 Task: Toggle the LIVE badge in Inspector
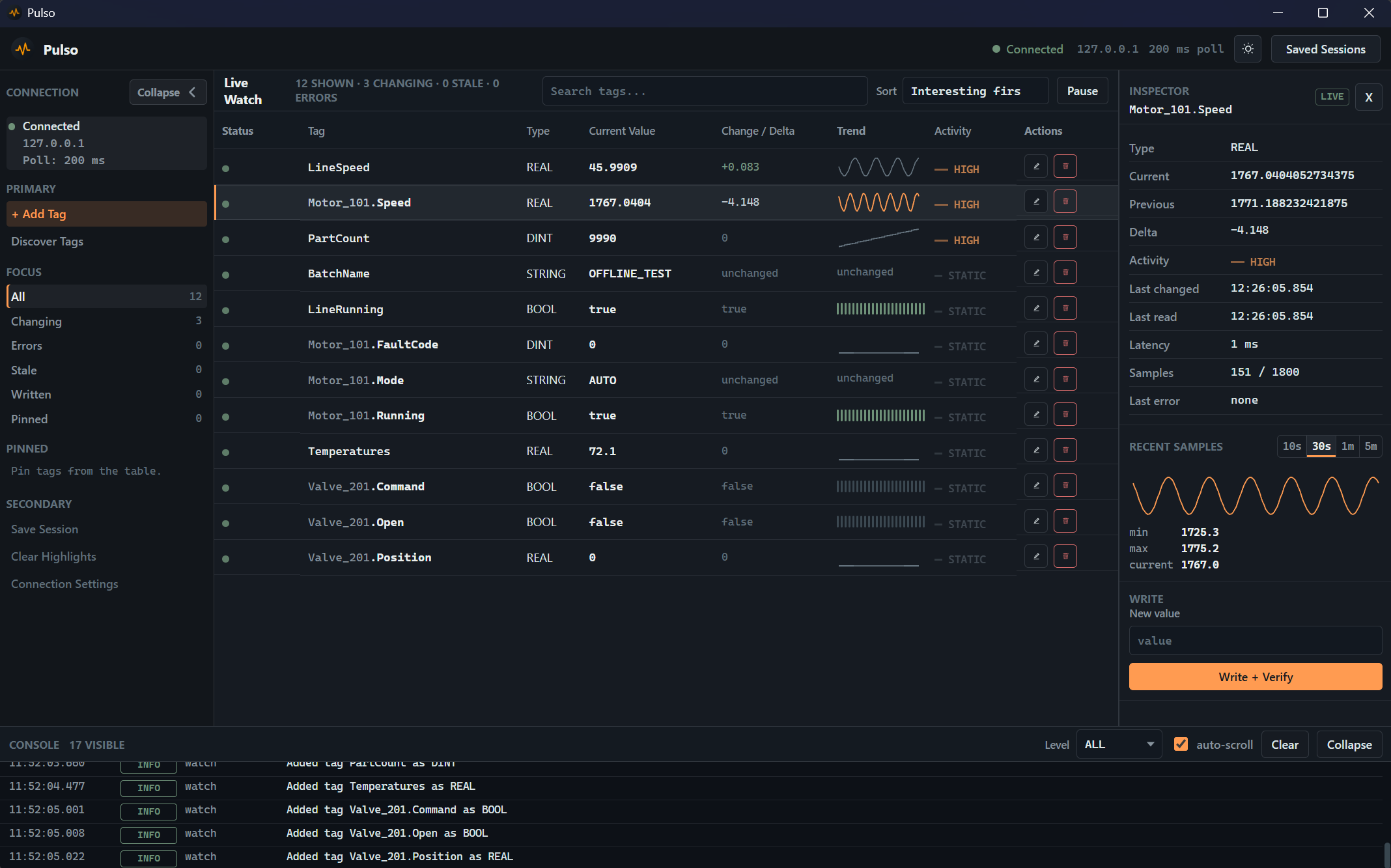tap(1332, 96)
